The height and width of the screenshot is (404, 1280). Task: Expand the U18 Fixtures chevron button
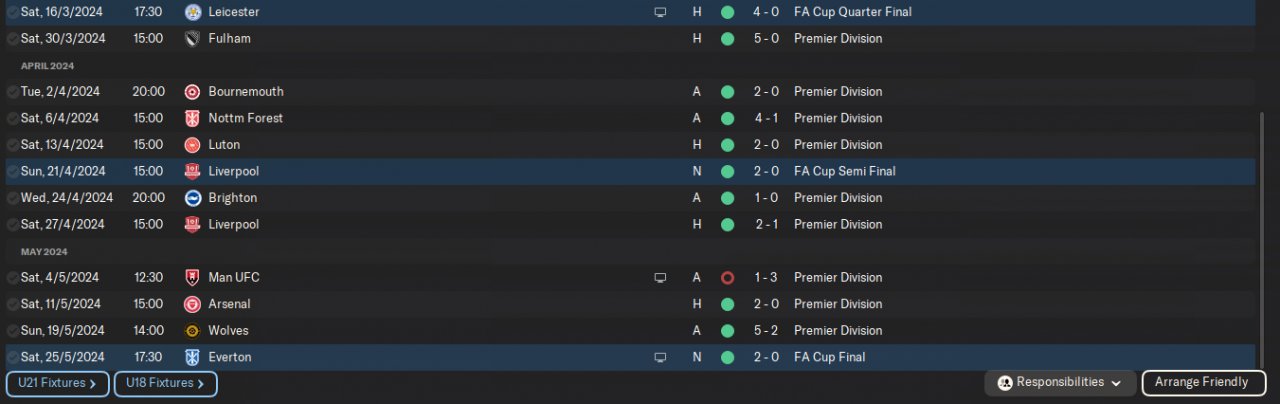click(x=166, y=383)
